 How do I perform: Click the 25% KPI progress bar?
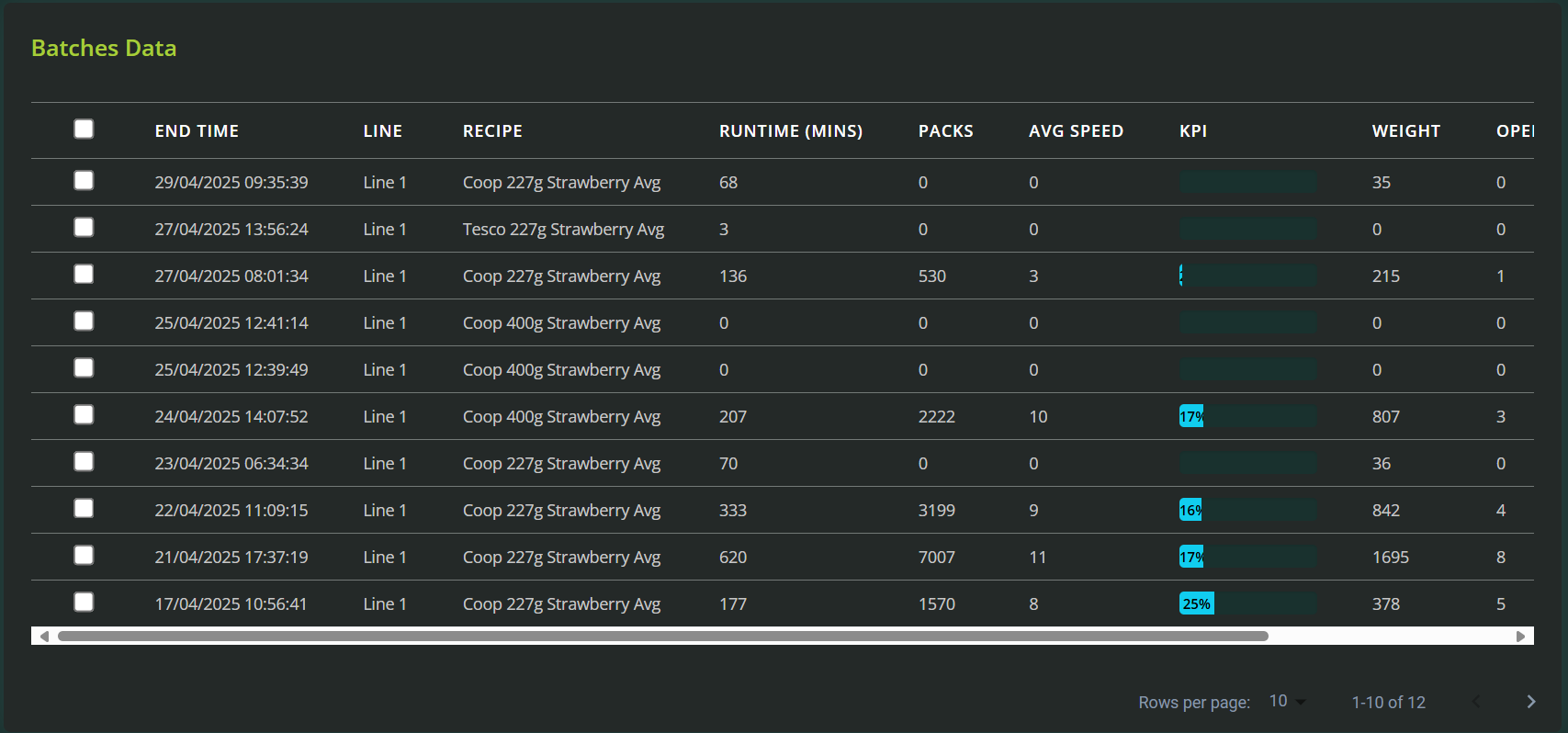(x=1247, y=603)
